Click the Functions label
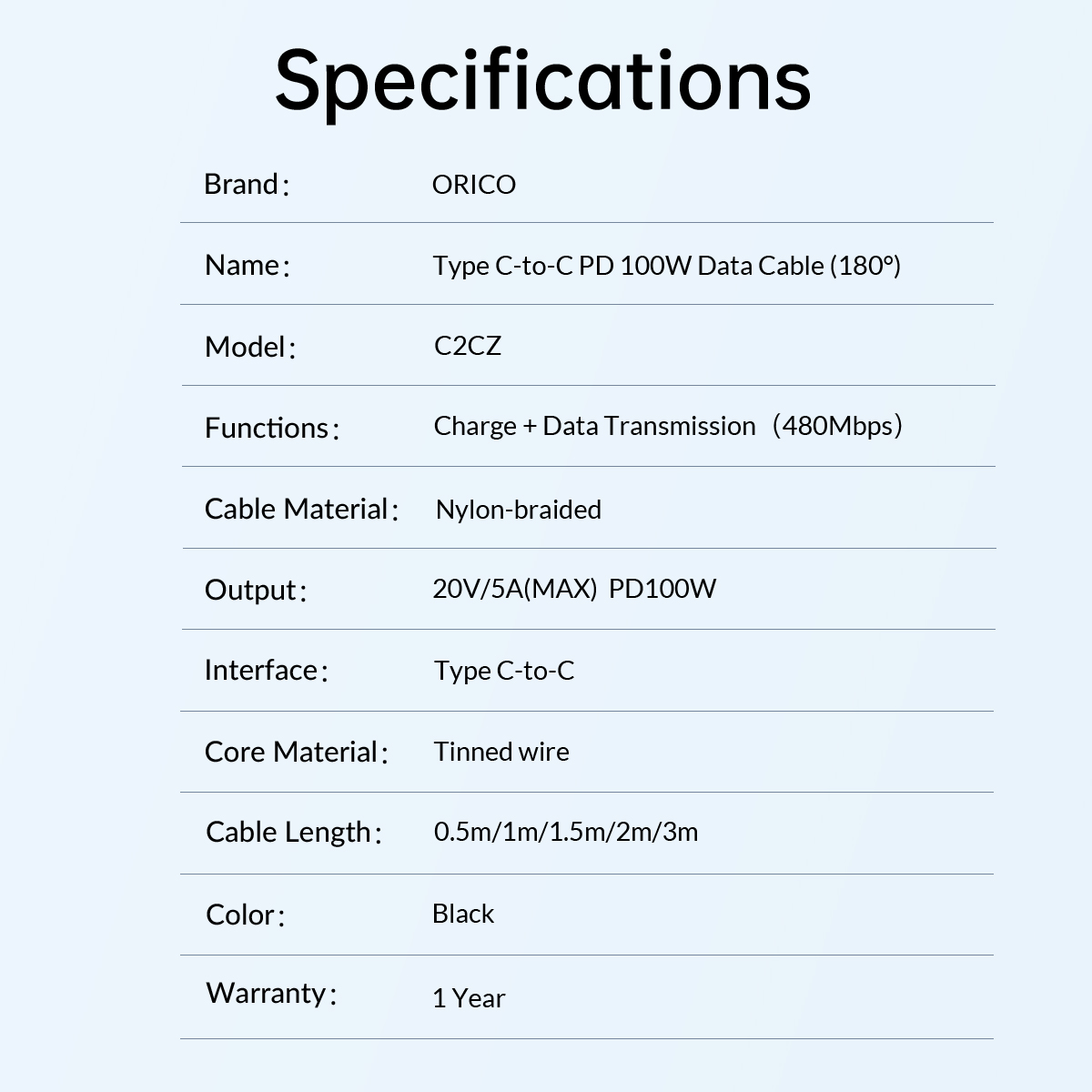The image size is (1092, 1092). click(x=267, y=428)
